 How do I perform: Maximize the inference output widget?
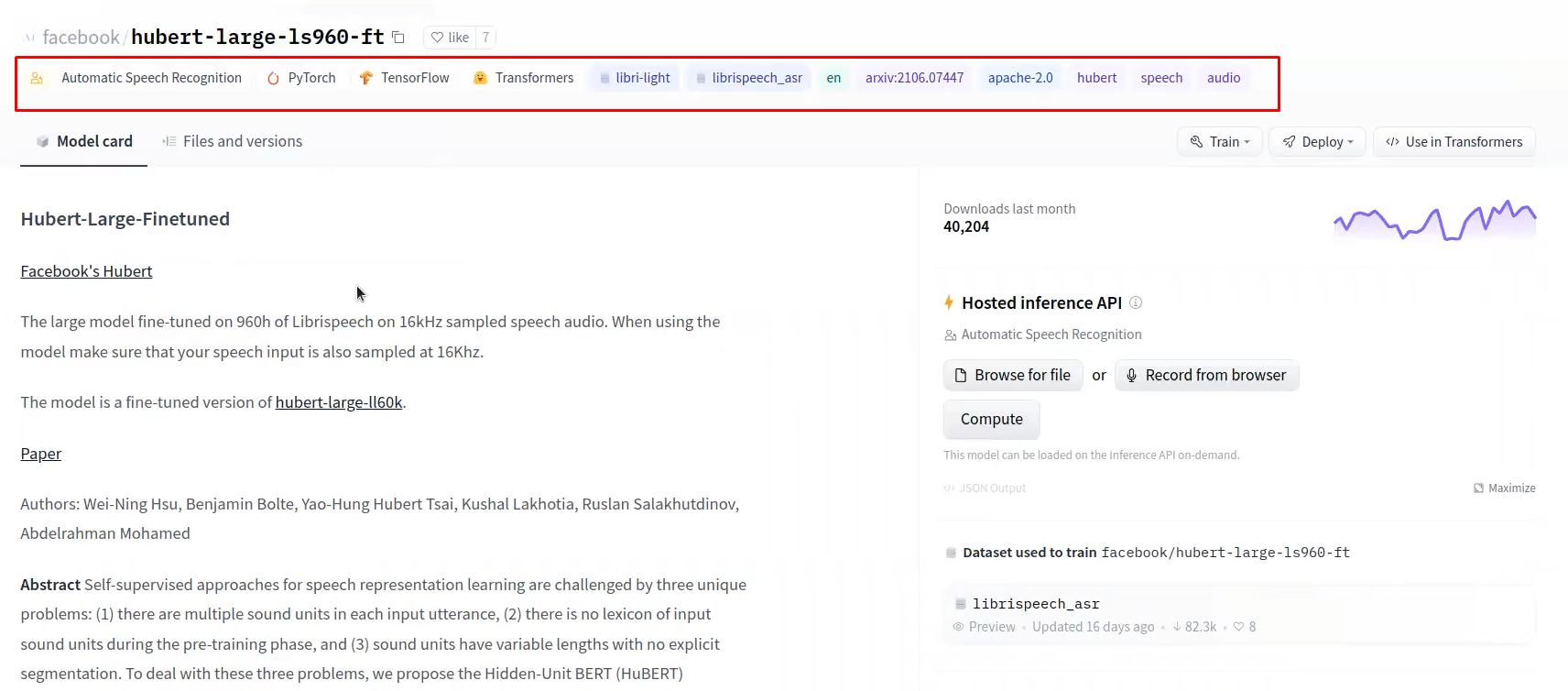tap(1504, 488)
